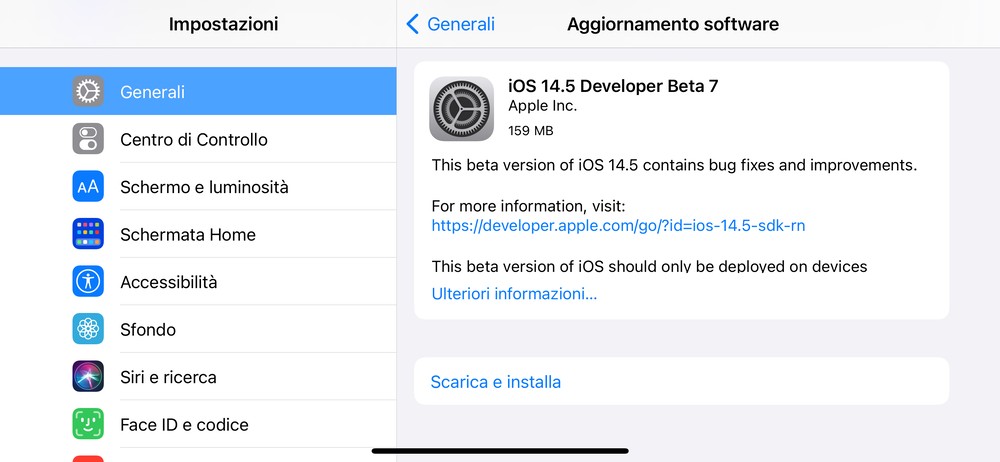Screen dimensions: 1000x462
Task: Tap the Aggiornamento software title
Action: tap(673, 24)
